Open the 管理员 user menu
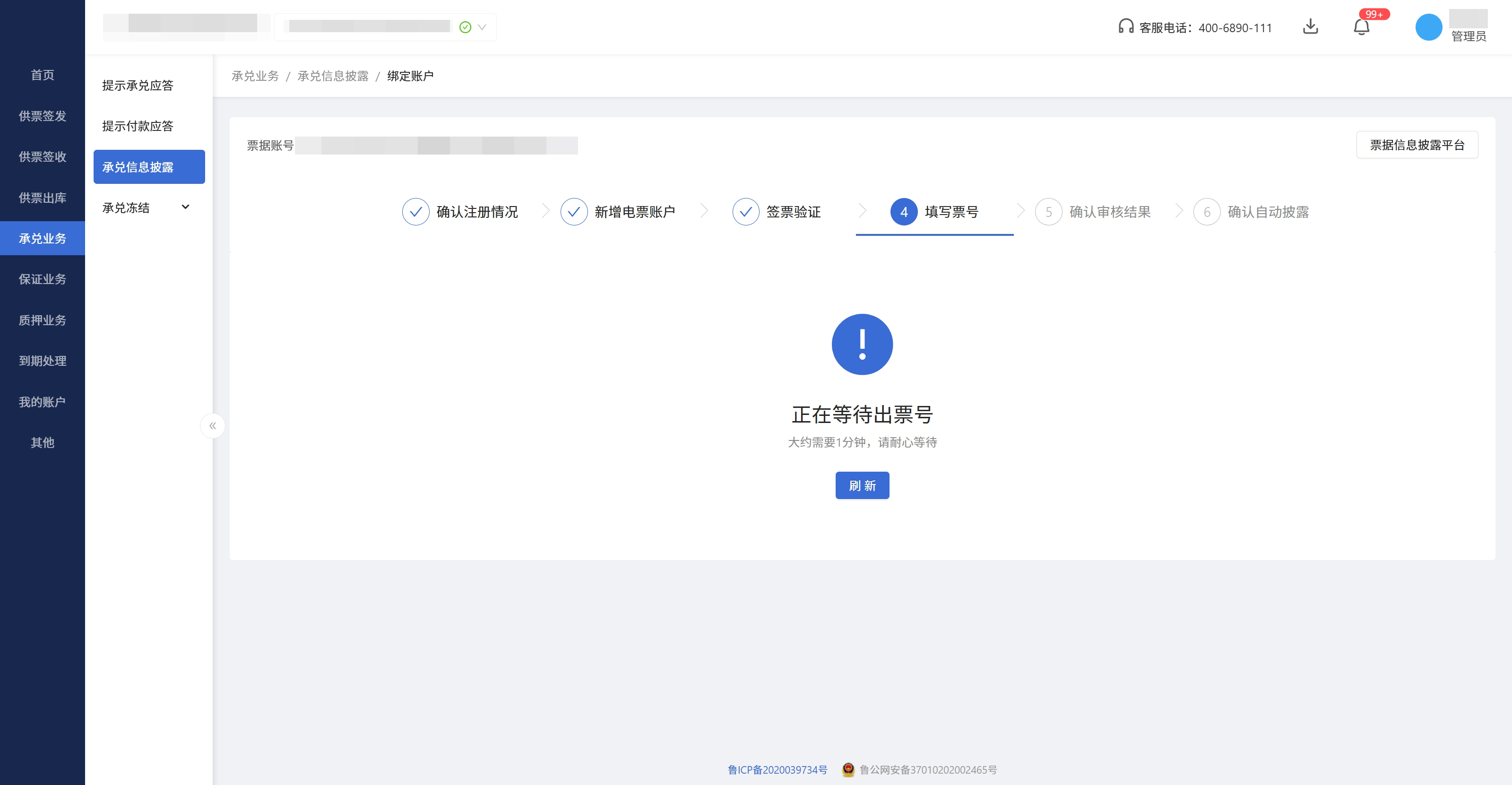The image size is (1512, 785). click(x=1468, y=36)
